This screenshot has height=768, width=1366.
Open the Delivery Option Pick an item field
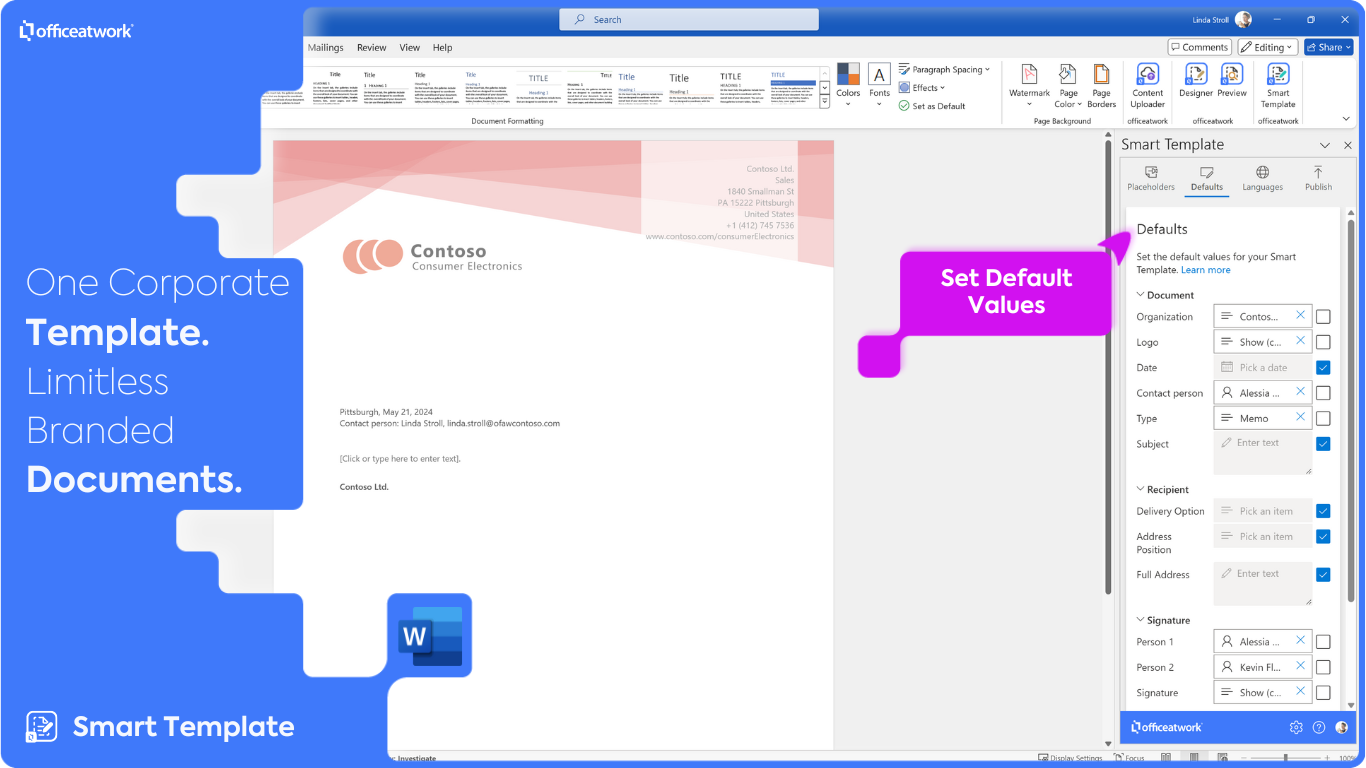(1263, 511)
